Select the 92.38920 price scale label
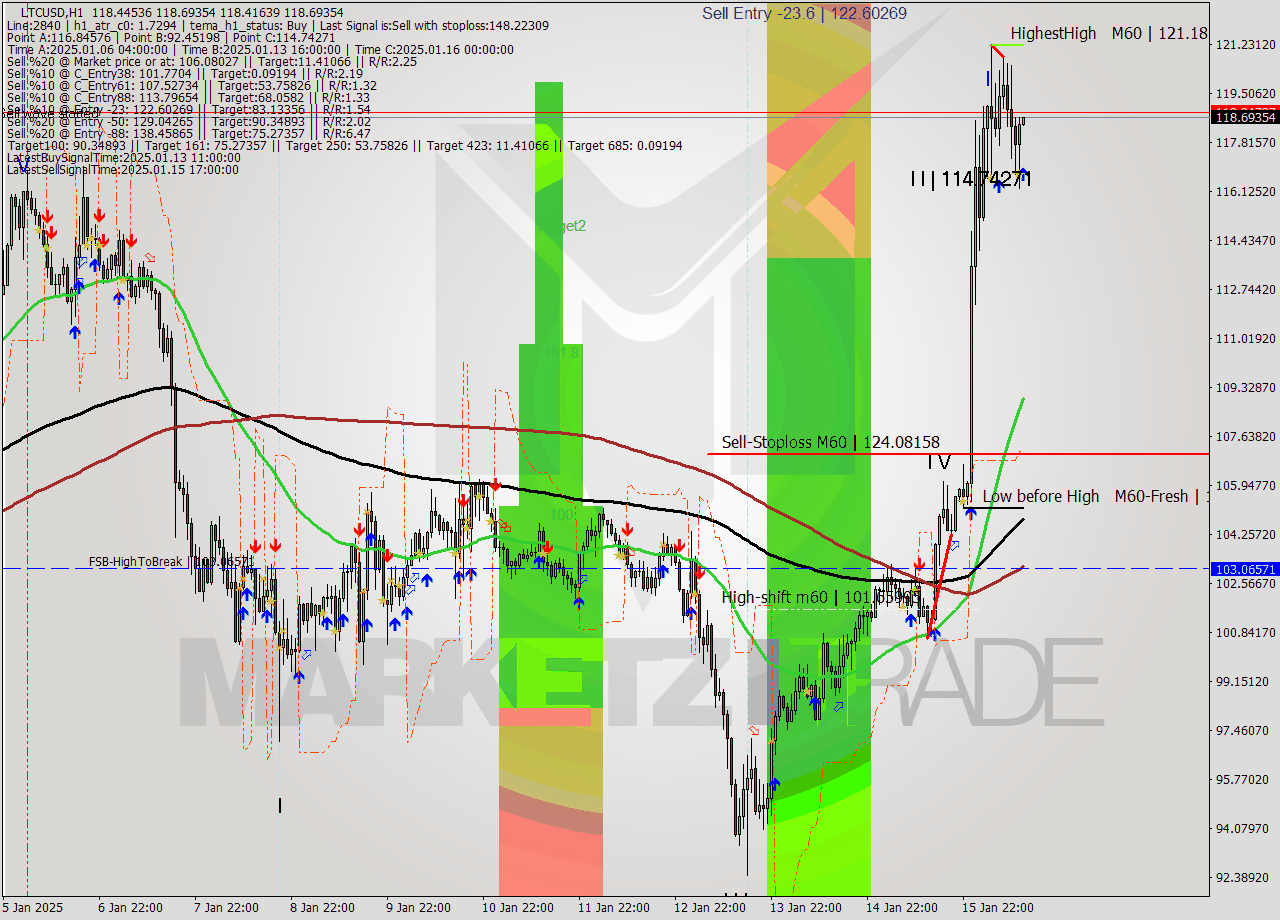The height and width of the screenshot is (920, 1280). coord(1244,877)
